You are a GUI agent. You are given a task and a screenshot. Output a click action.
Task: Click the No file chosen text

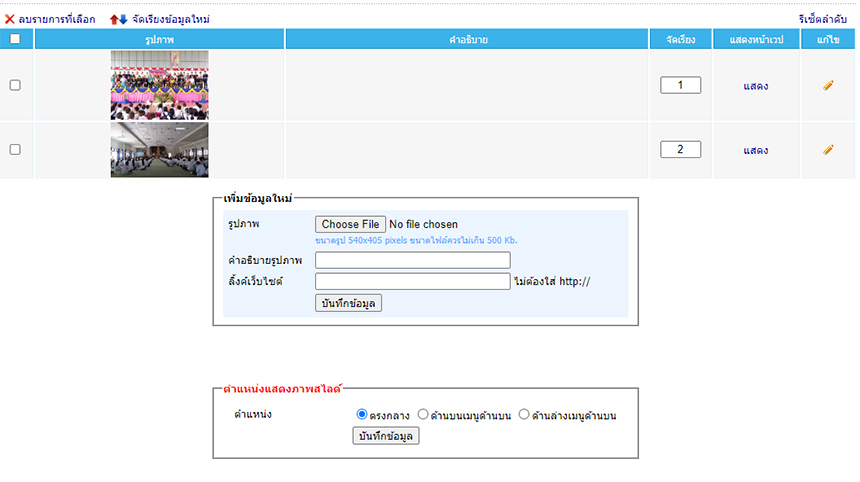coord(423,224)
